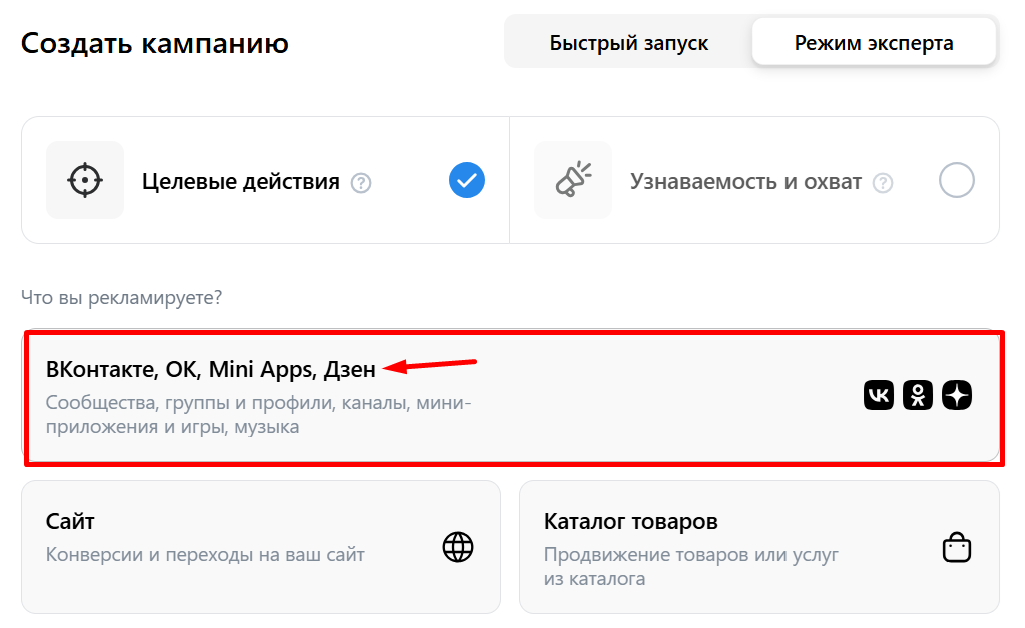
Task: Open the help tooltip next to Узнаваемость и охват
Action: point(883,183)
